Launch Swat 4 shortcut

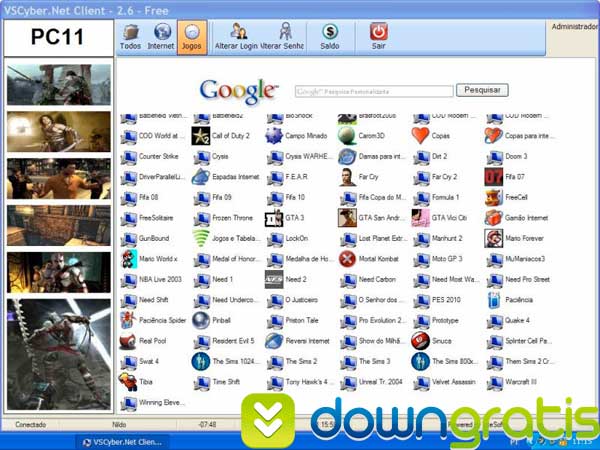(140, 362)
